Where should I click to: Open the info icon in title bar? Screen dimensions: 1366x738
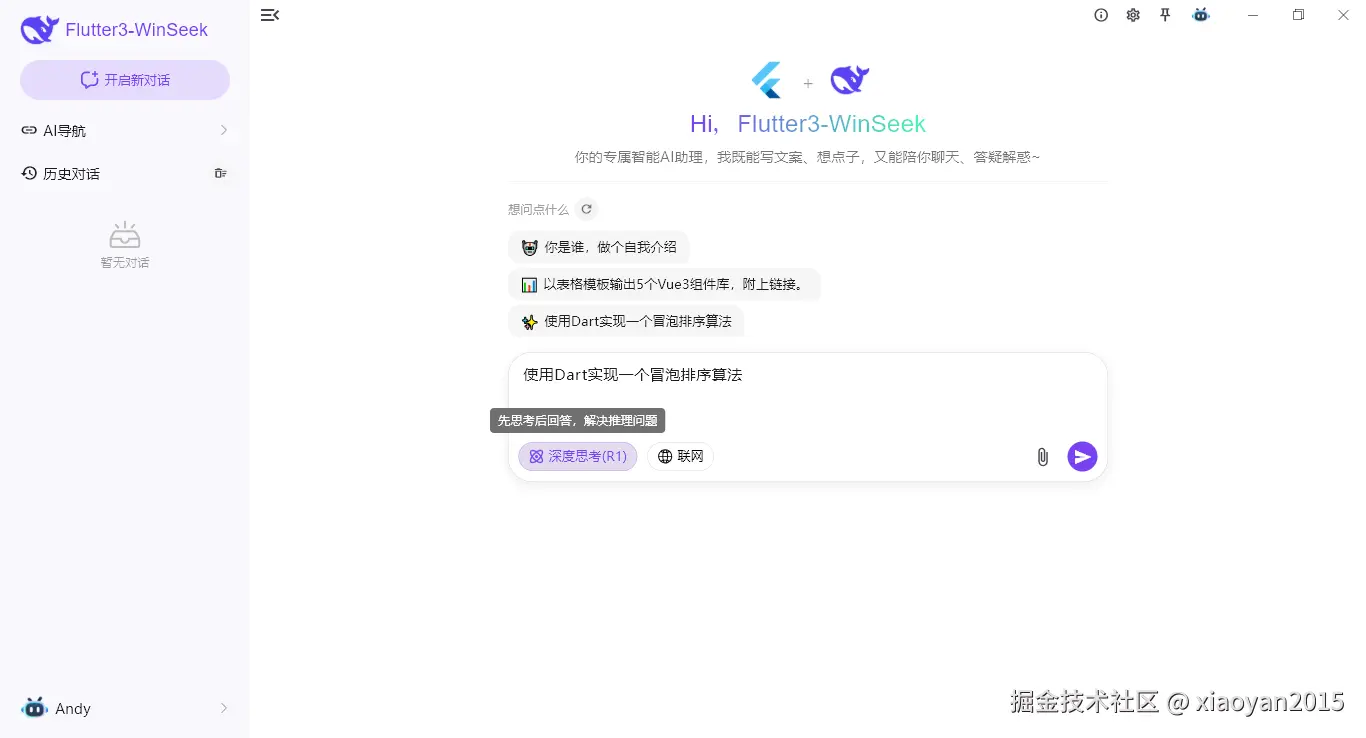coord(1101,15)
